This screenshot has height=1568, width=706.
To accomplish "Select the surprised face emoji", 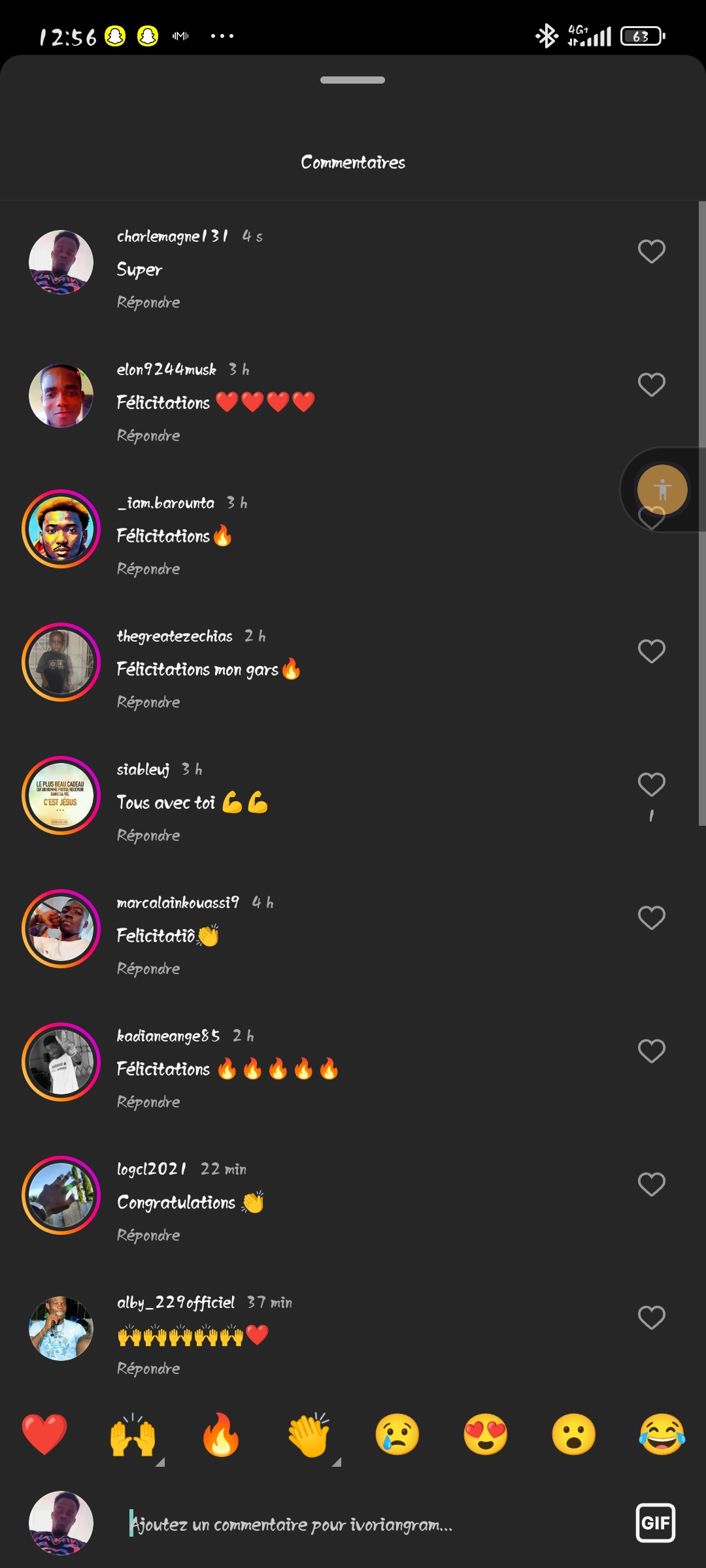I will [x=574, y=1434].
